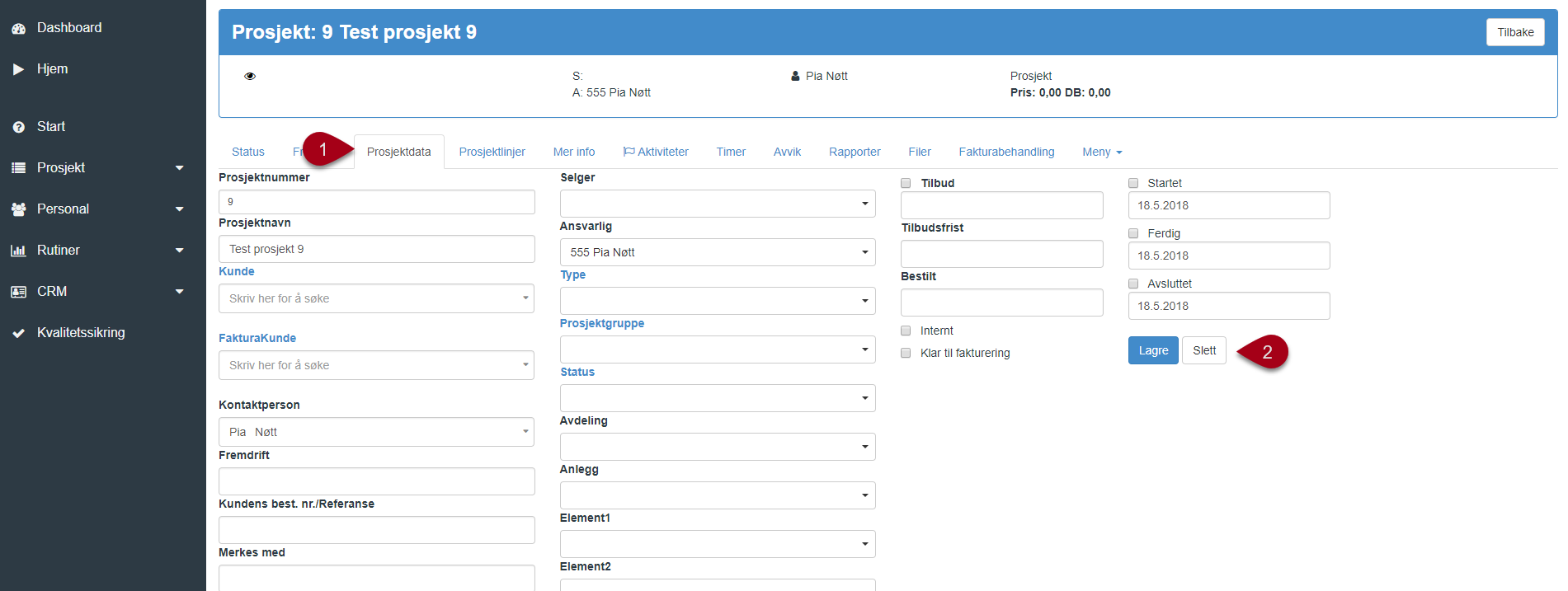Click the Slett button
Screen dimensions: 1568x591
1204,350
